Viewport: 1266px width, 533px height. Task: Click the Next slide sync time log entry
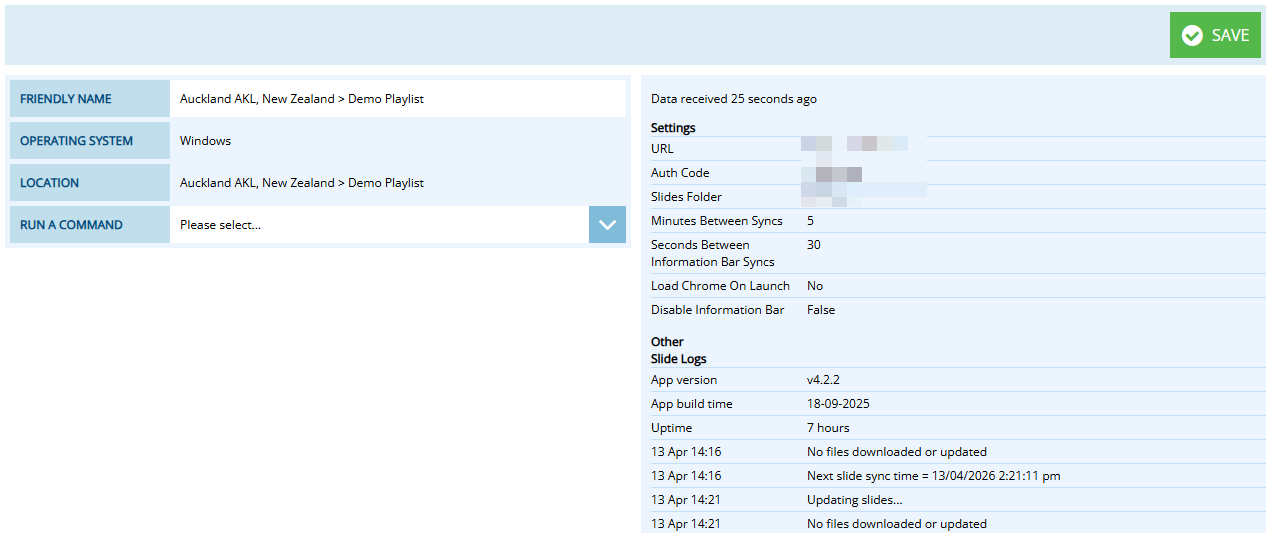pos(933,476)
